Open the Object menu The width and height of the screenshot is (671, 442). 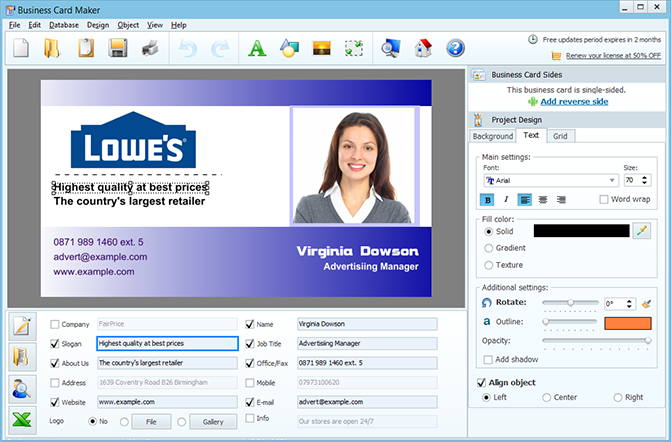click(x=128, y=25)
